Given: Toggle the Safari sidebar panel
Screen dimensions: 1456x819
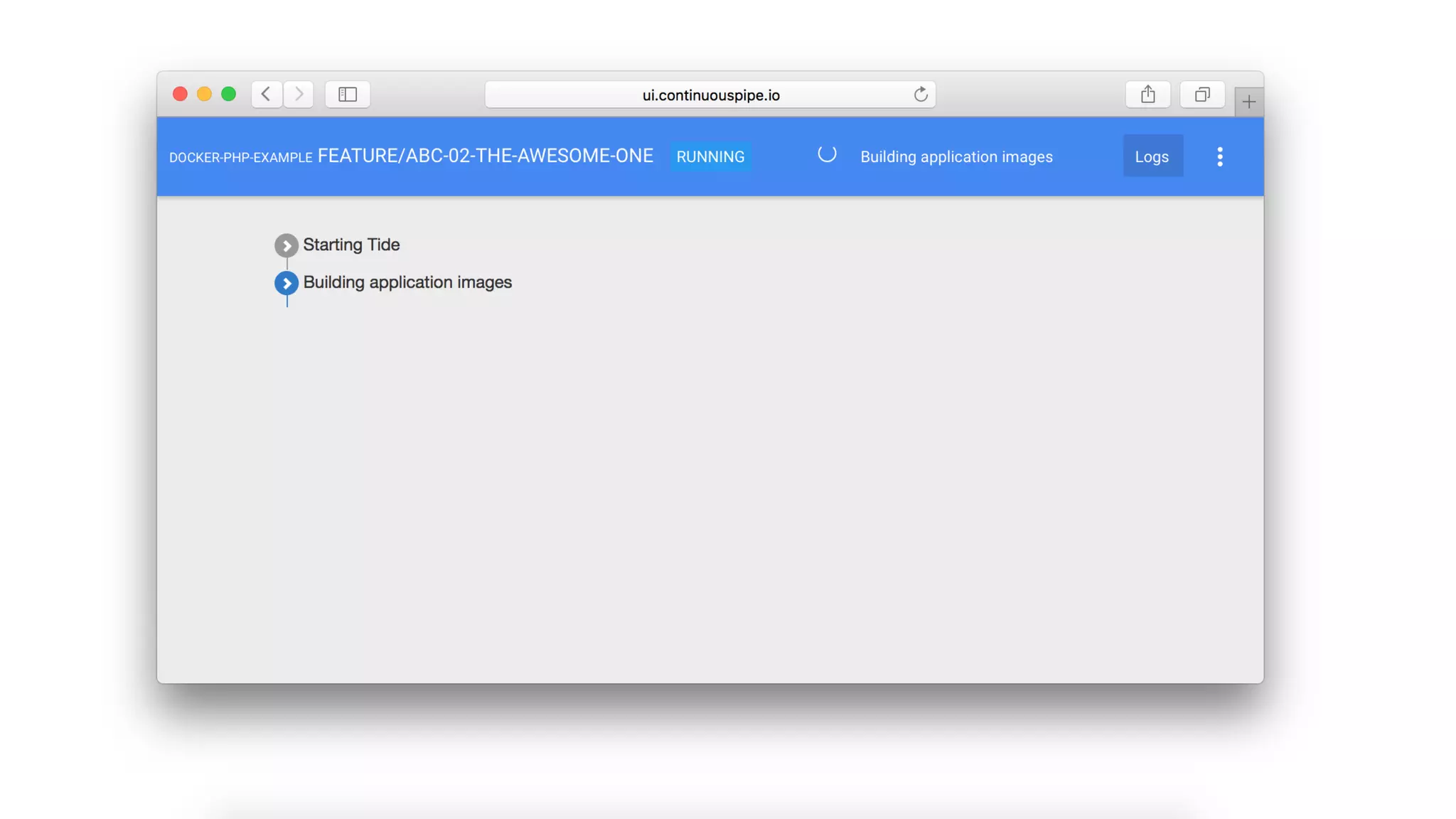Looking at the screenshot, I should [x=347, y=94].
